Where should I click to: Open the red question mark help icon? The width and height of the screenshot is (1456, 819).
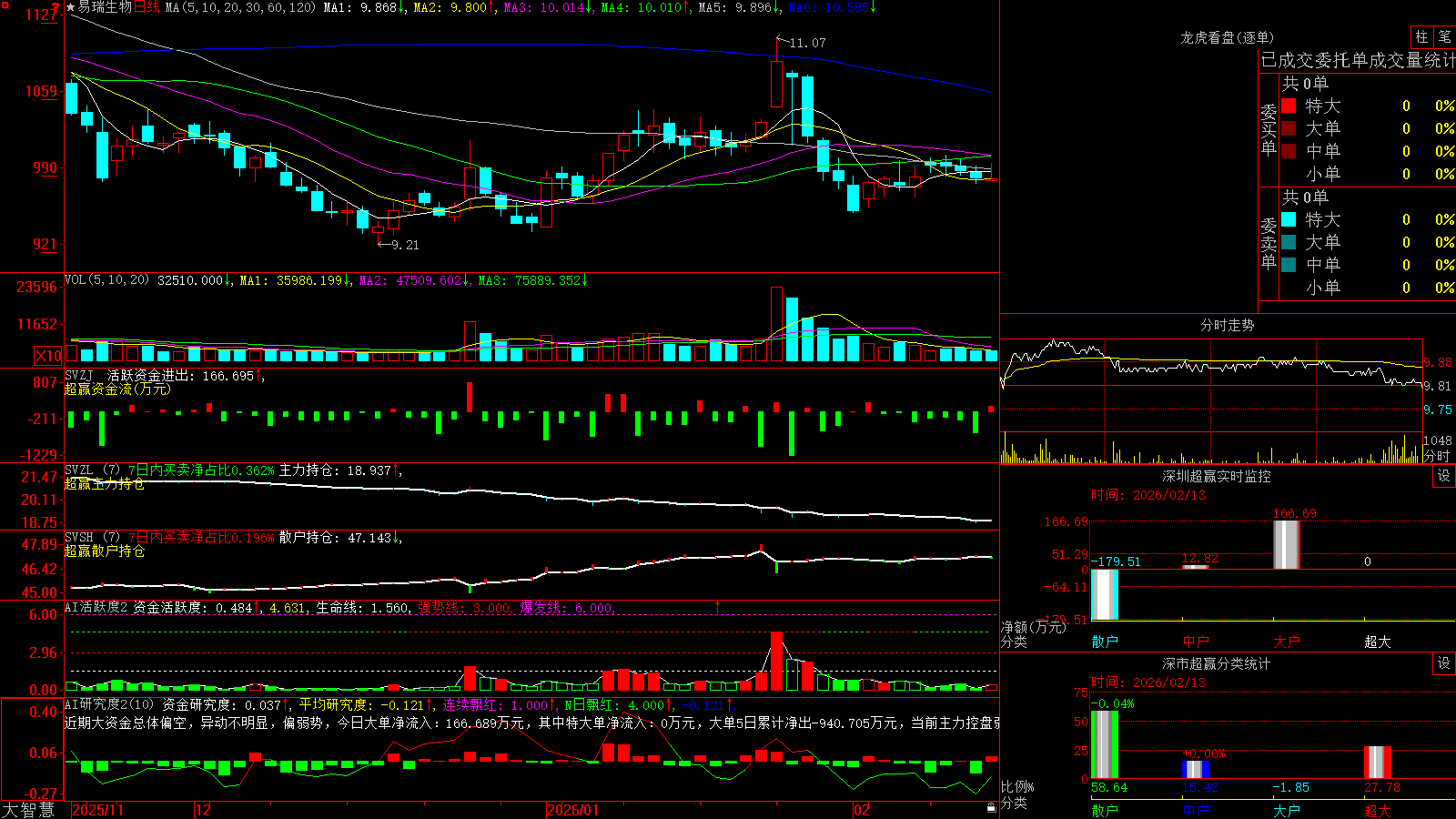pyautogui.click(x=57, y=7)
